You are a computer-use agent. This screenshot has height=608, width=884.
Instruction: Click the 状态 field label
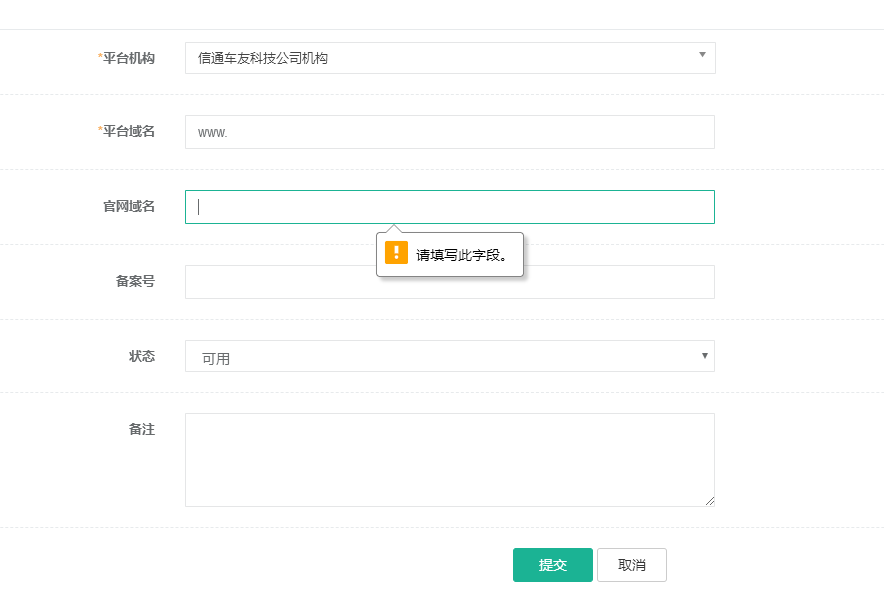coord(142,356)
